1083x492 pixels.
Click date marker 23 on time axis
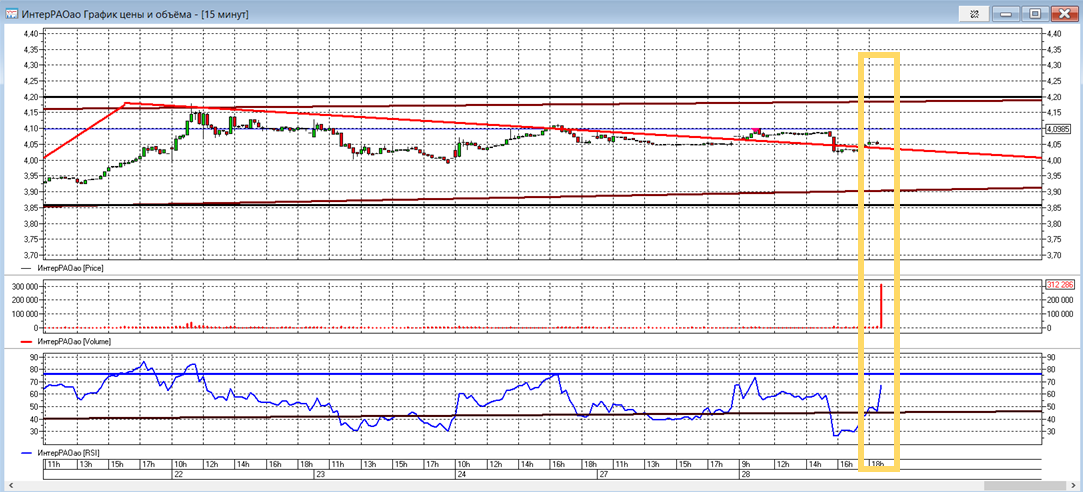[x=321, y=474]
